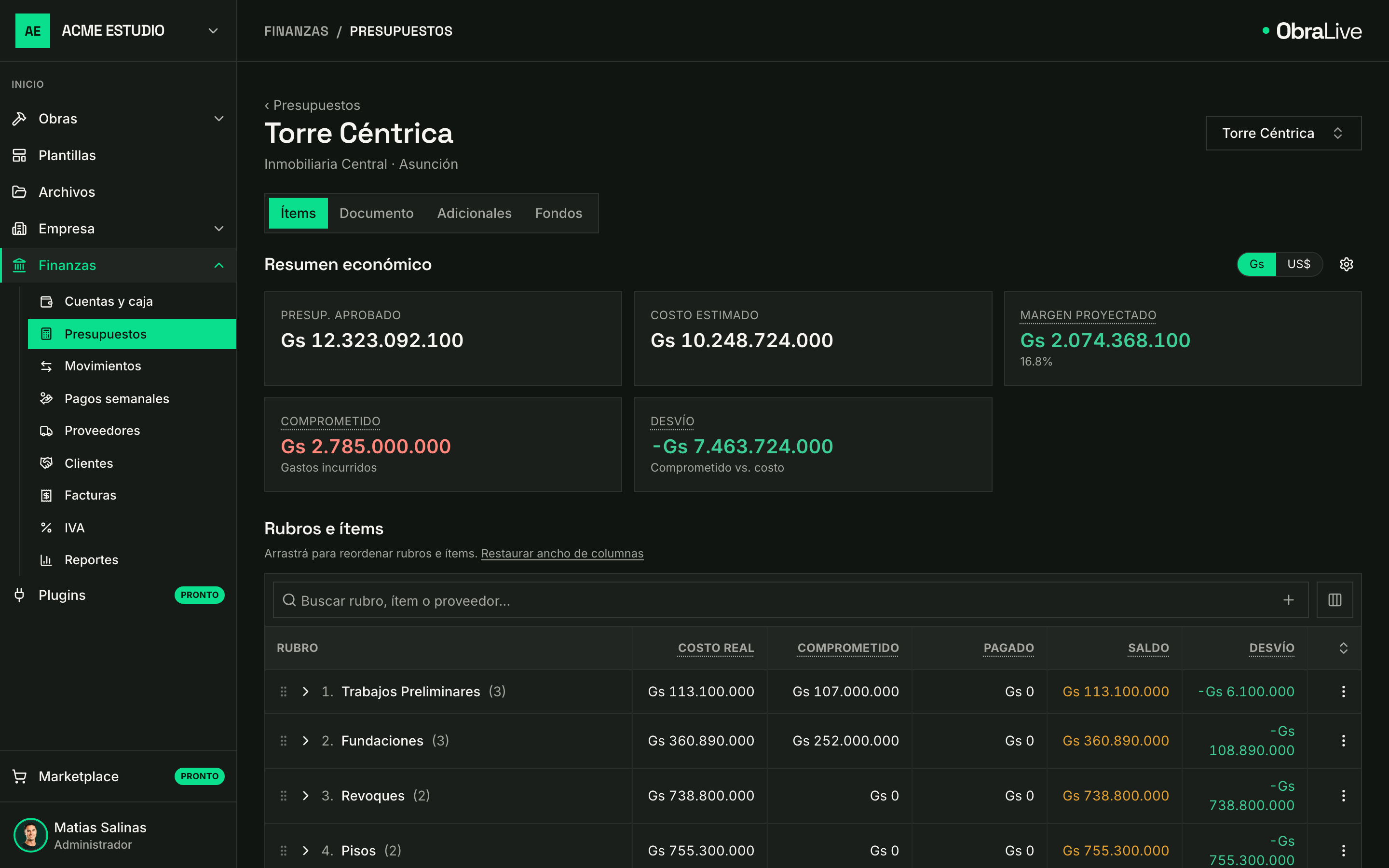Open row menu for Fundaciones
The height and width of the screenshot is (868, 1389).
coord(1343,741)
